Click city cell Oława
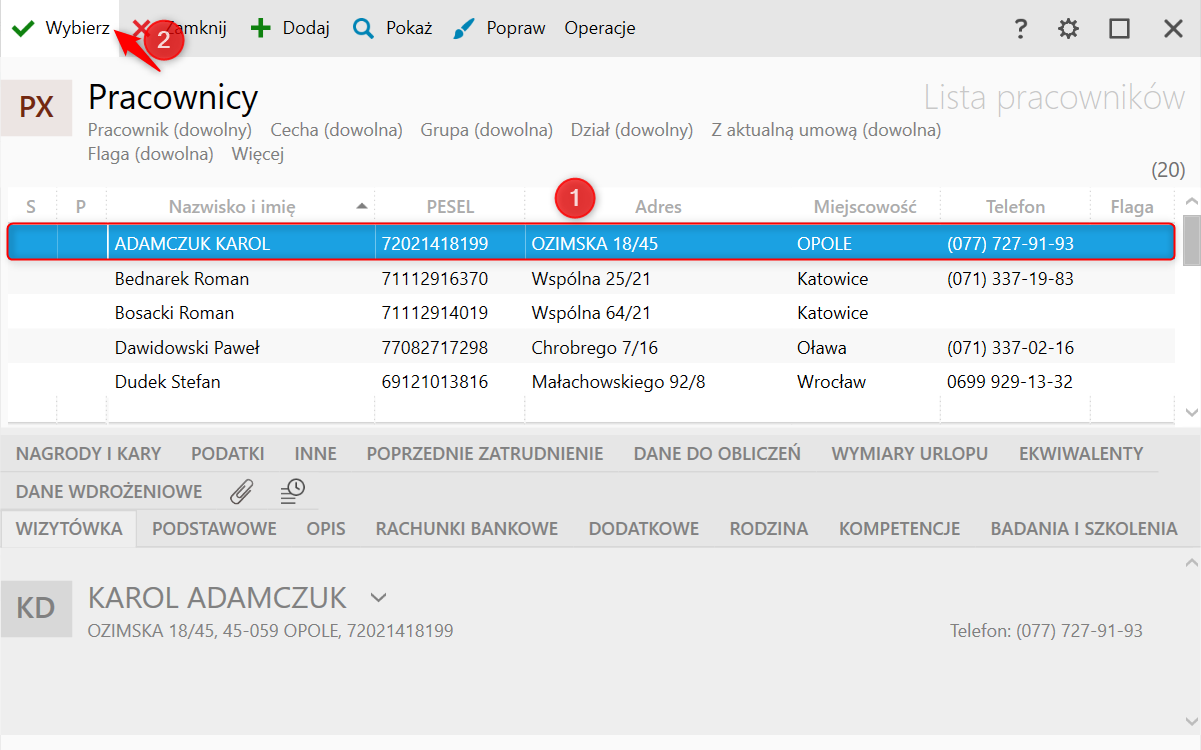1201x750 pixels. (x=822, y=348)
